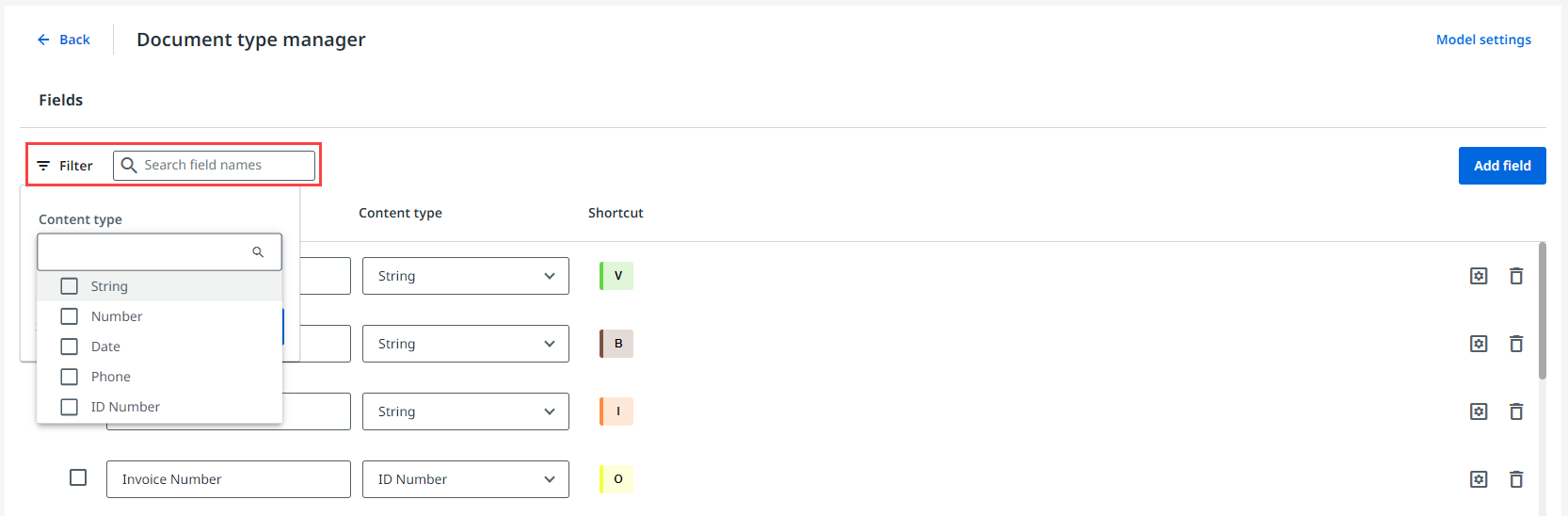Click the orange I shortcut swatch

tap(616, 411)
